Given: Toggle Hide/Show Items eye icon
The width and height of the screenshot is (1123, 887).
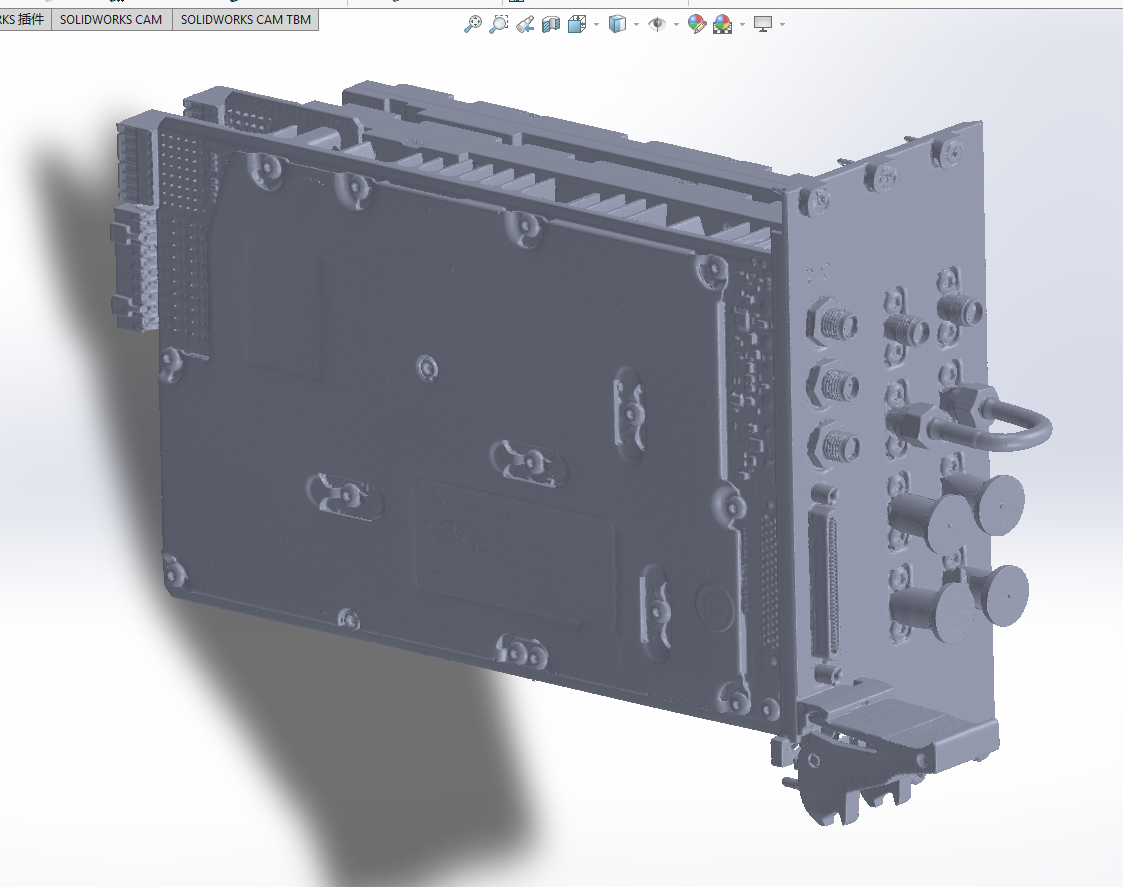Looking at the screenshot, I should tap(657, 24).
